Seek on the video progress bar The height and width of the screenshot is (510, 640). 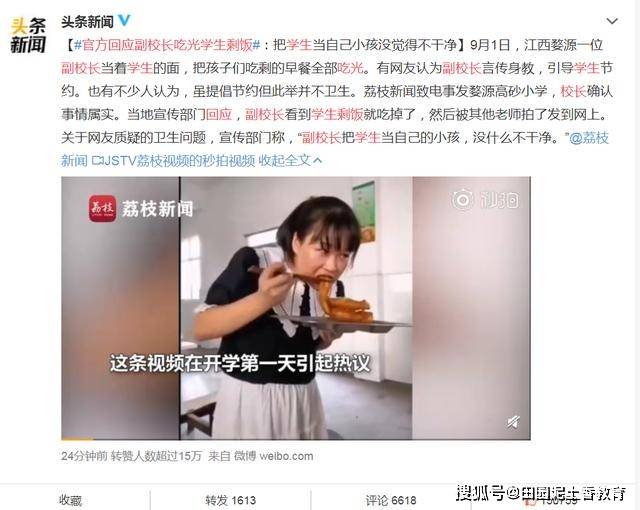pos(296,439)
